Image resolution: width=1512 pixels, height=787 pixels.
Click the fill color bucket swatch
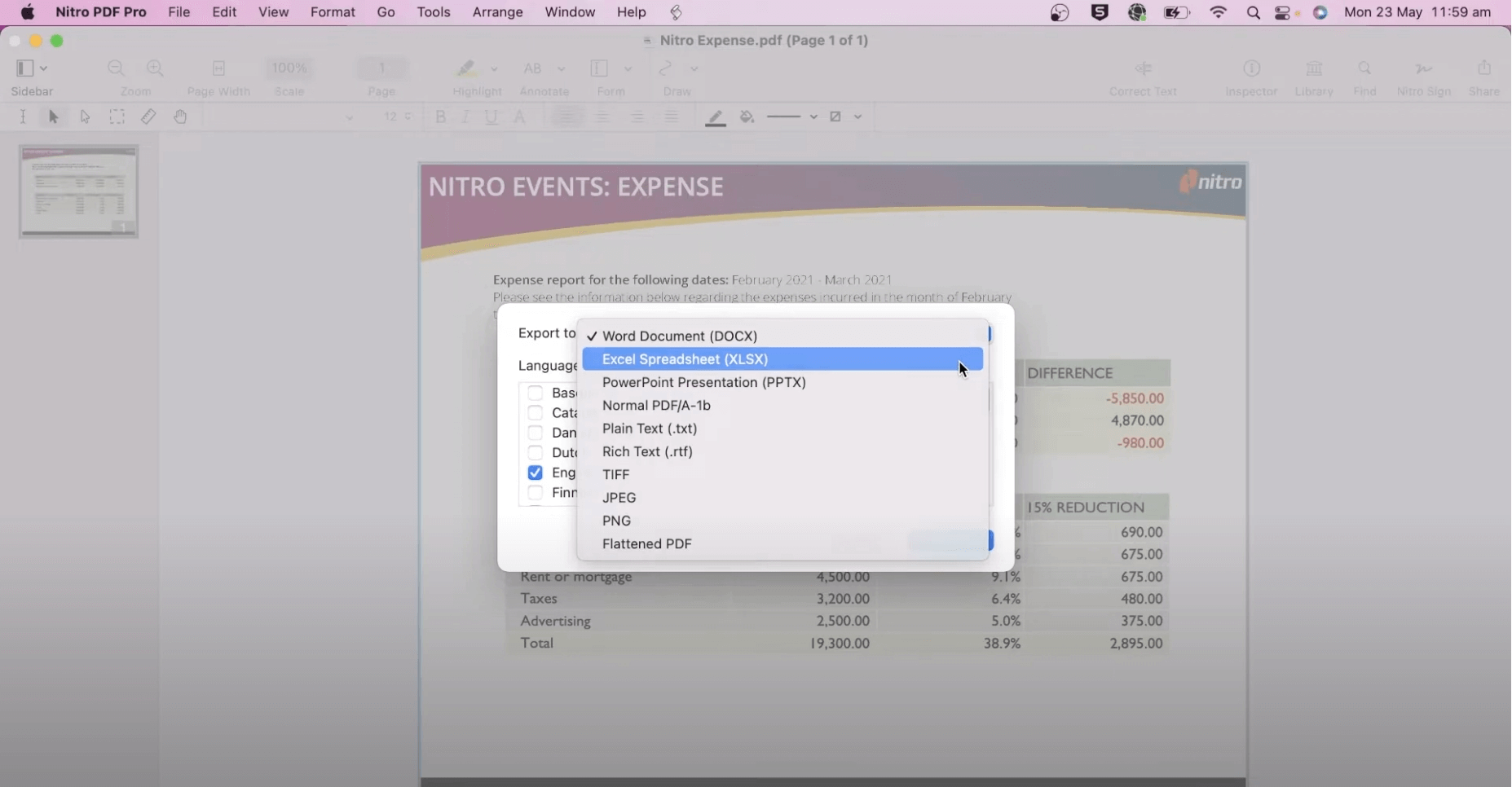pos(747,117)
